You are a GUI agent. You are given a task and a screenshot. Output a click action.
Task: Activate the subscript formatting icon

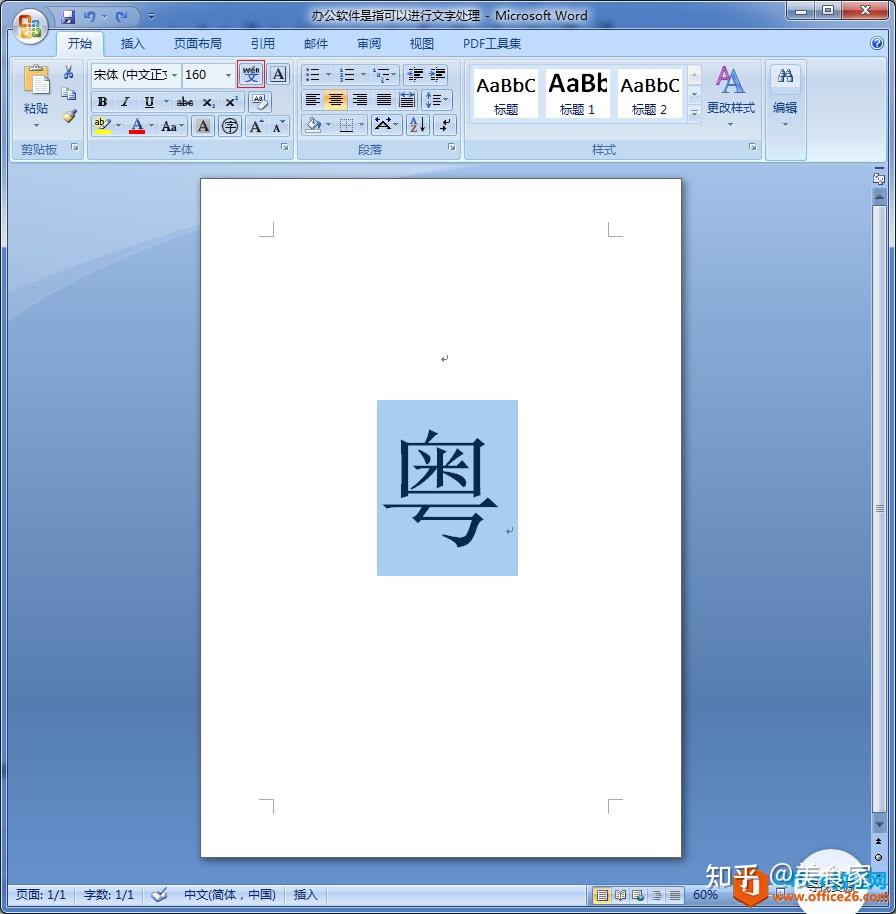pyautogui.click(x=211, y=101)
